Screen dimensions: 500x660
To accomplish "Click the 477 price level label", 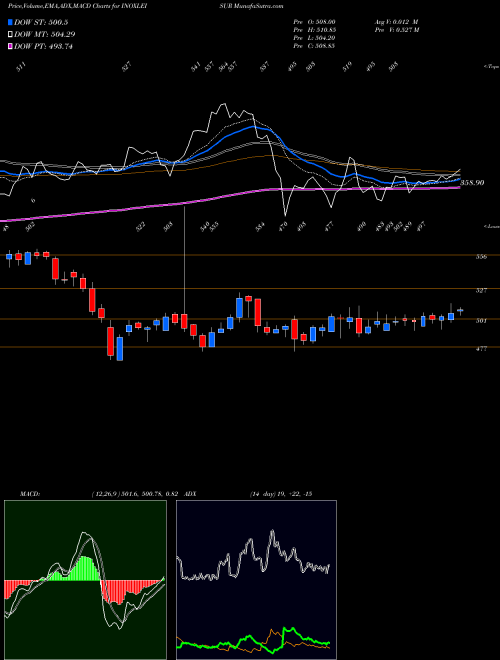I will click(x=481, y=349).
